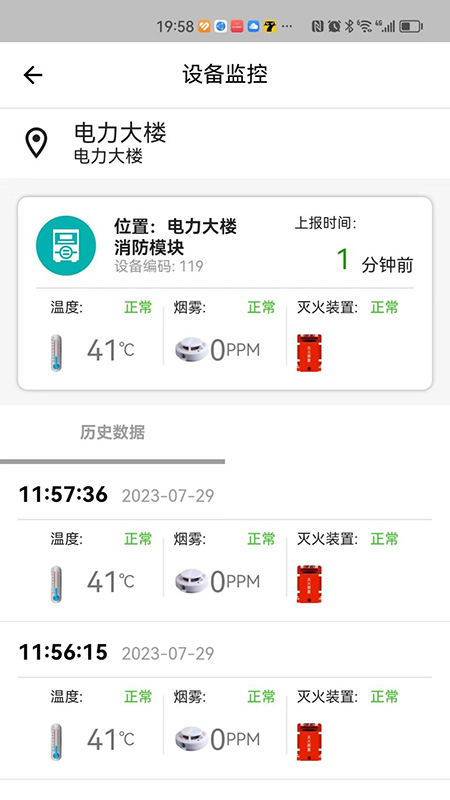
Task: Tap the 1 分钟前 report time
Action: 374,260
